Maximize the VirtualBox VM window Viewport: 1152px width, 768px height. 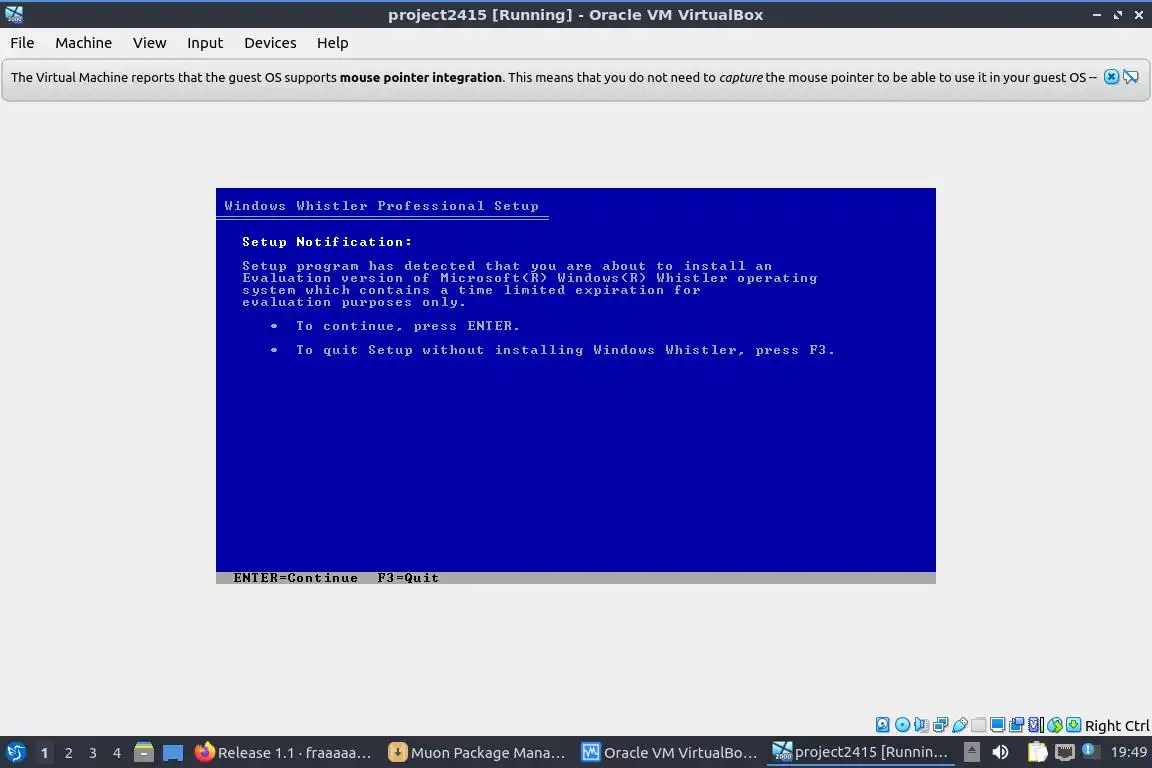tap(1117, 15)
